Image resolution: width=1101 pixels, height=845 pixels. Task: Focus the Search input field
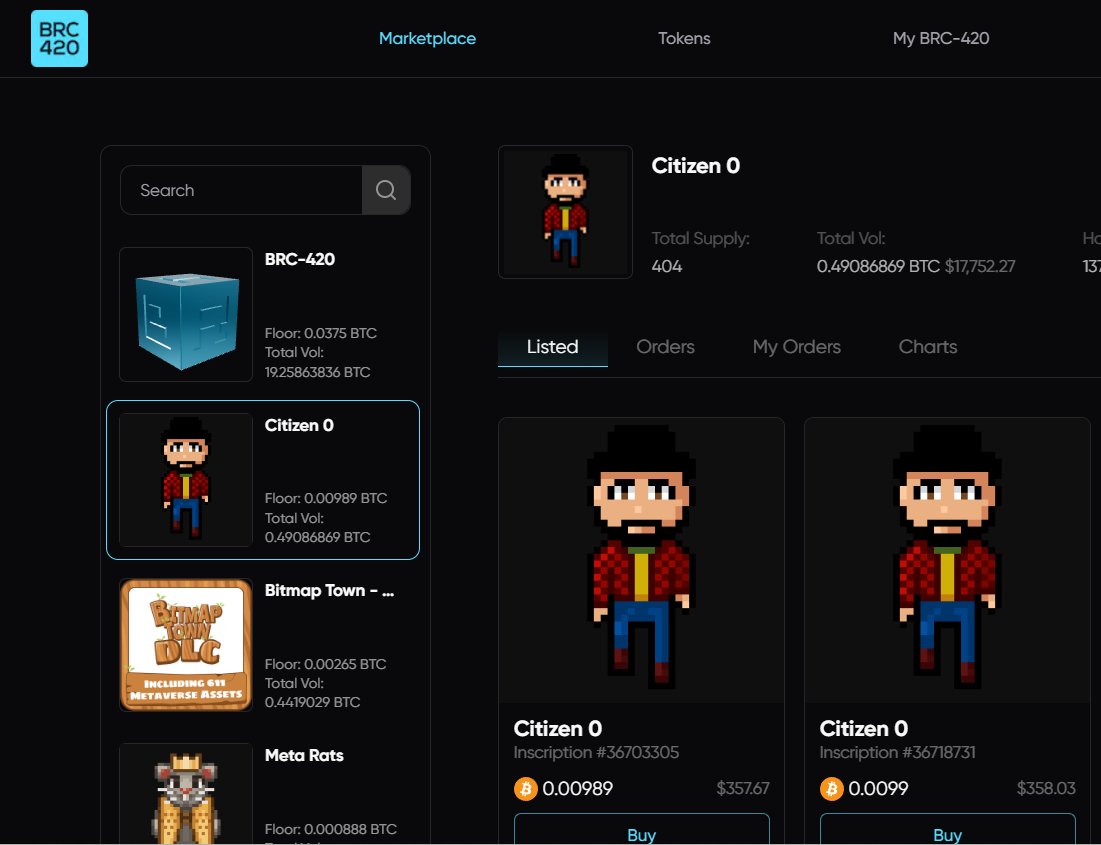point(242,190)
